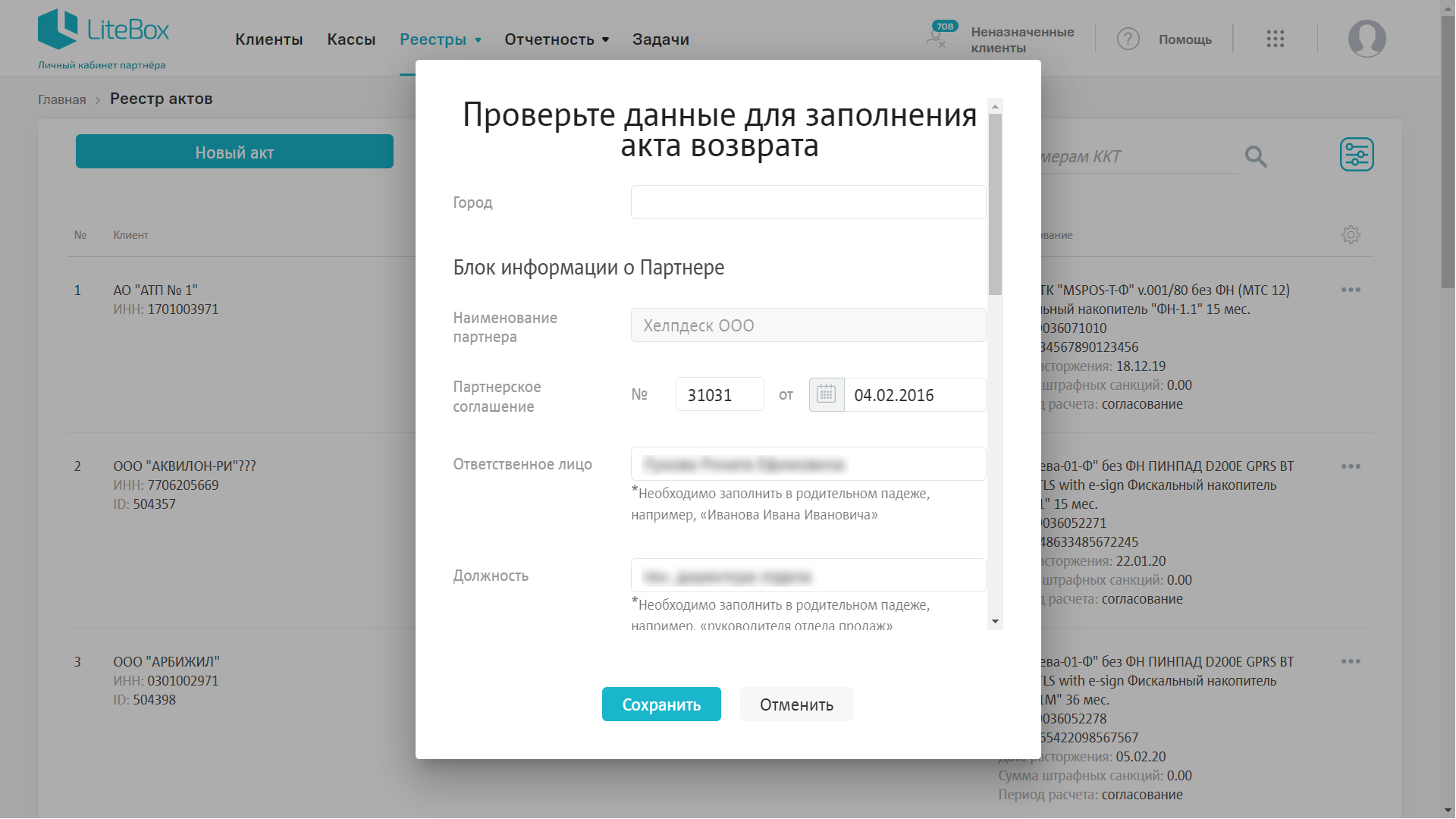Screen dimensions: 1456x819
Task: Click the Ответственное лицо input field
Action: pos(808,464)
